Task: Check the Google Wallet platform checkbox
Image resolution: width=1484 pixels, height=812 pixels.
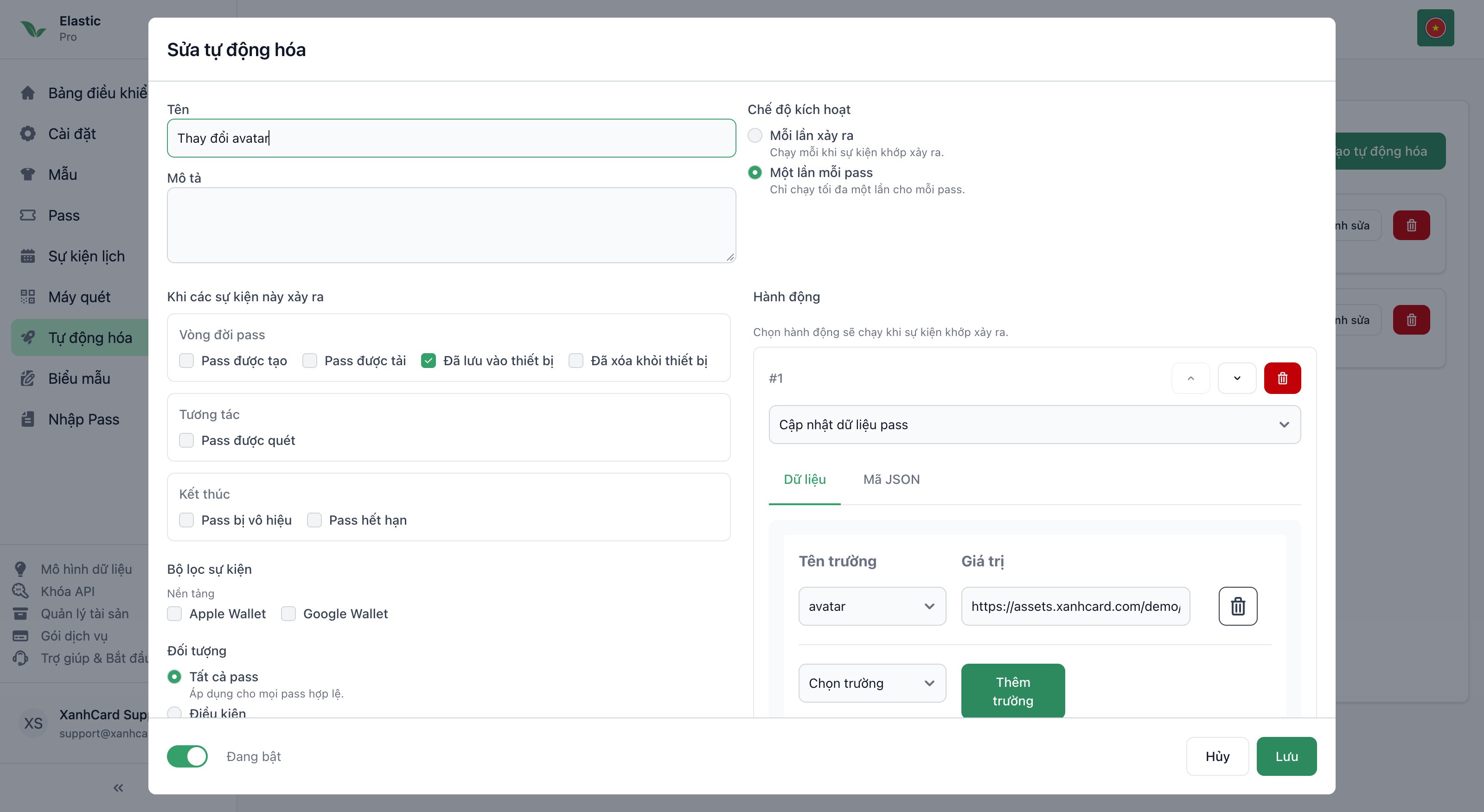Action: (x=288, y=614)
